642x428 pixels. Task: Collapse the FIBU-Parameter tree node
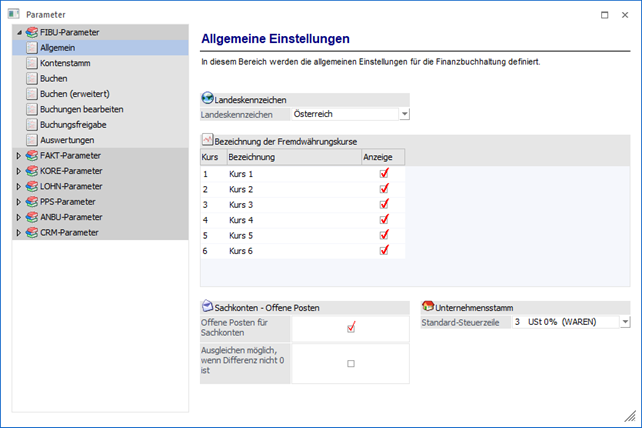click(x=18, y=33)
